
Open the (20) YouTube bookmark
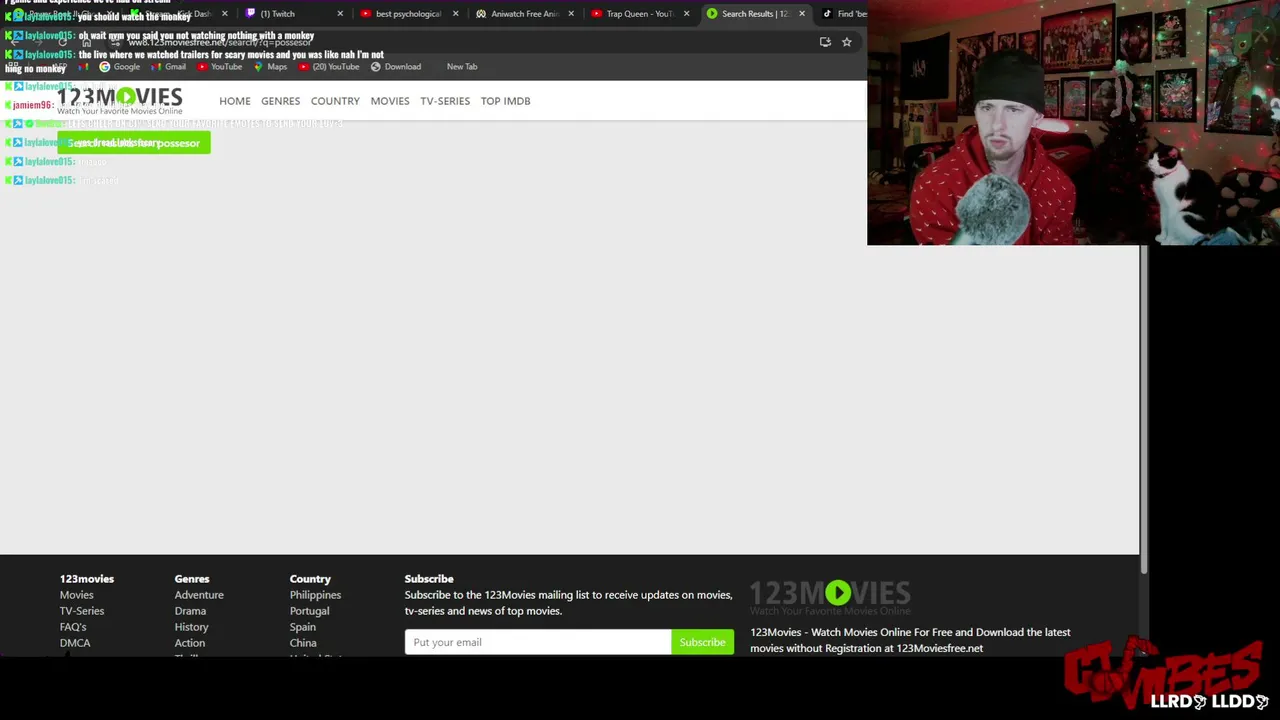(329, 67)
